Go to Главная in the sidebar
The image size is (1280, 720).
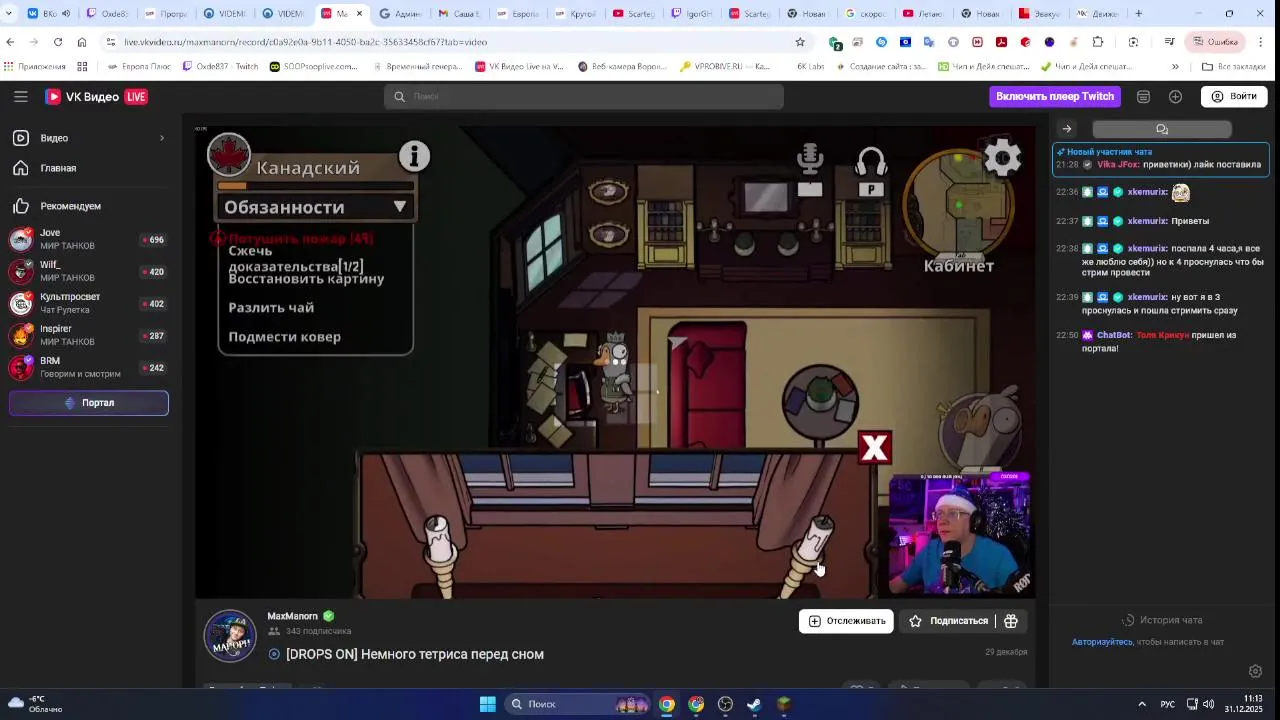(58, 168)
